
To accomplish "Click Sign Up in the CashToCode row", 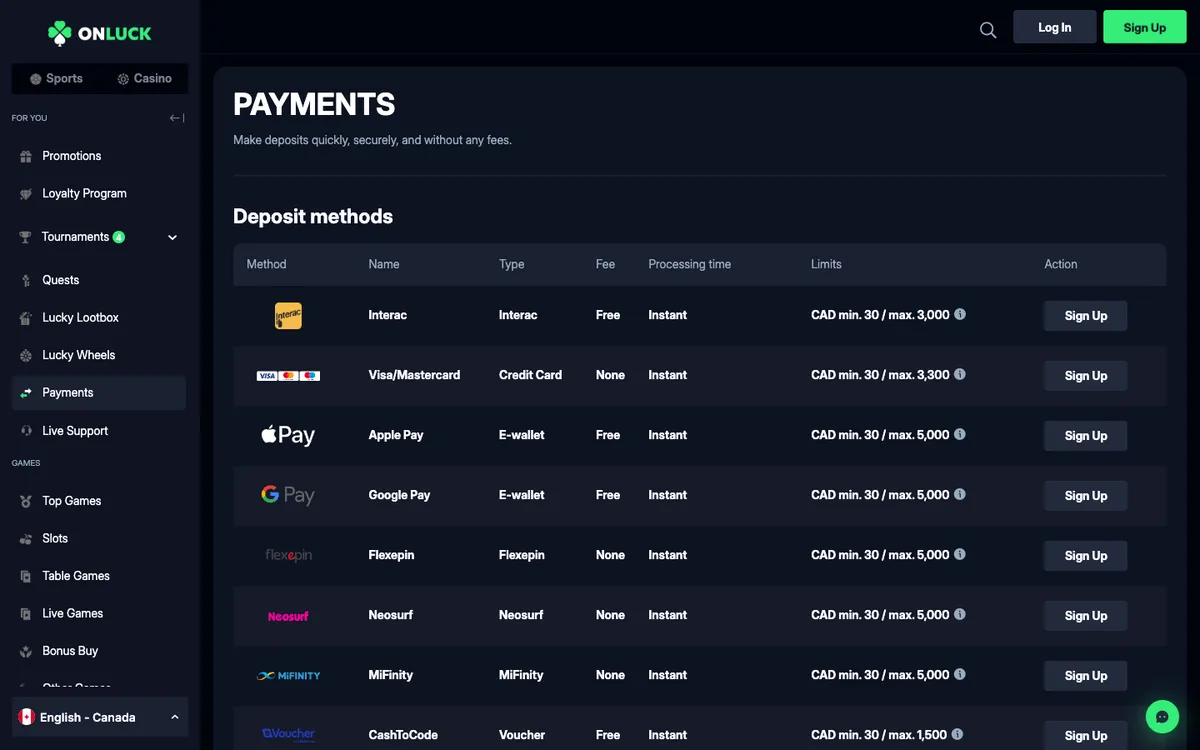I will click(1085, 735).
